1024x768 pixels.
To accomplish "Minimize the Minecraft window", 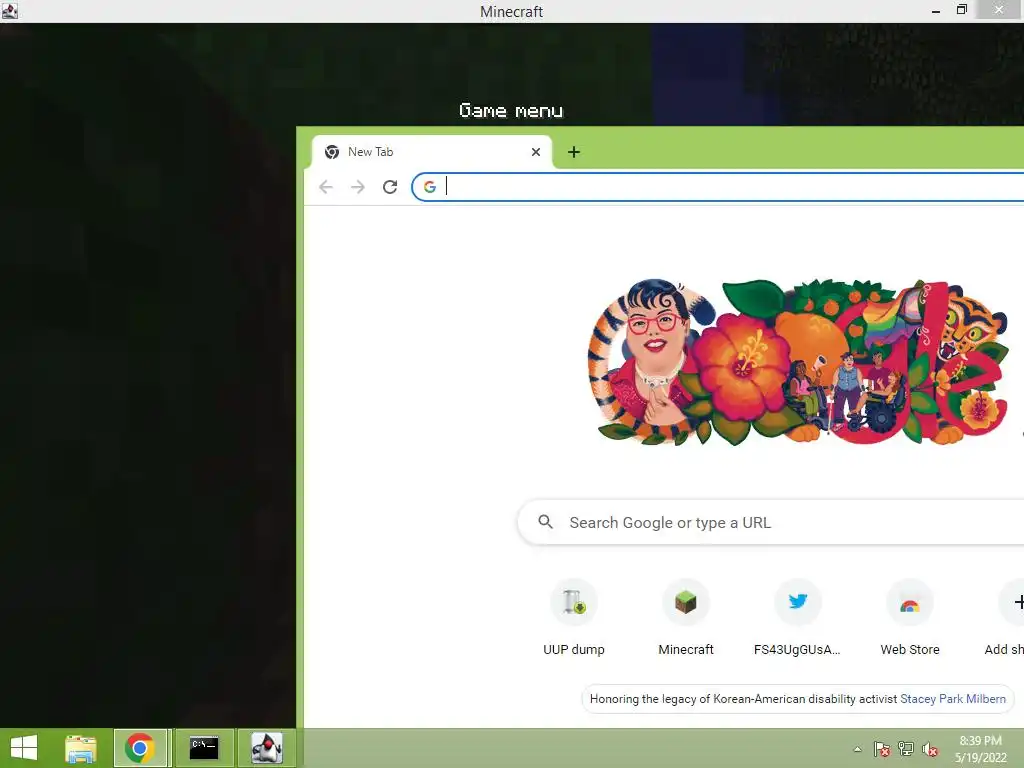I will (936, 11).
